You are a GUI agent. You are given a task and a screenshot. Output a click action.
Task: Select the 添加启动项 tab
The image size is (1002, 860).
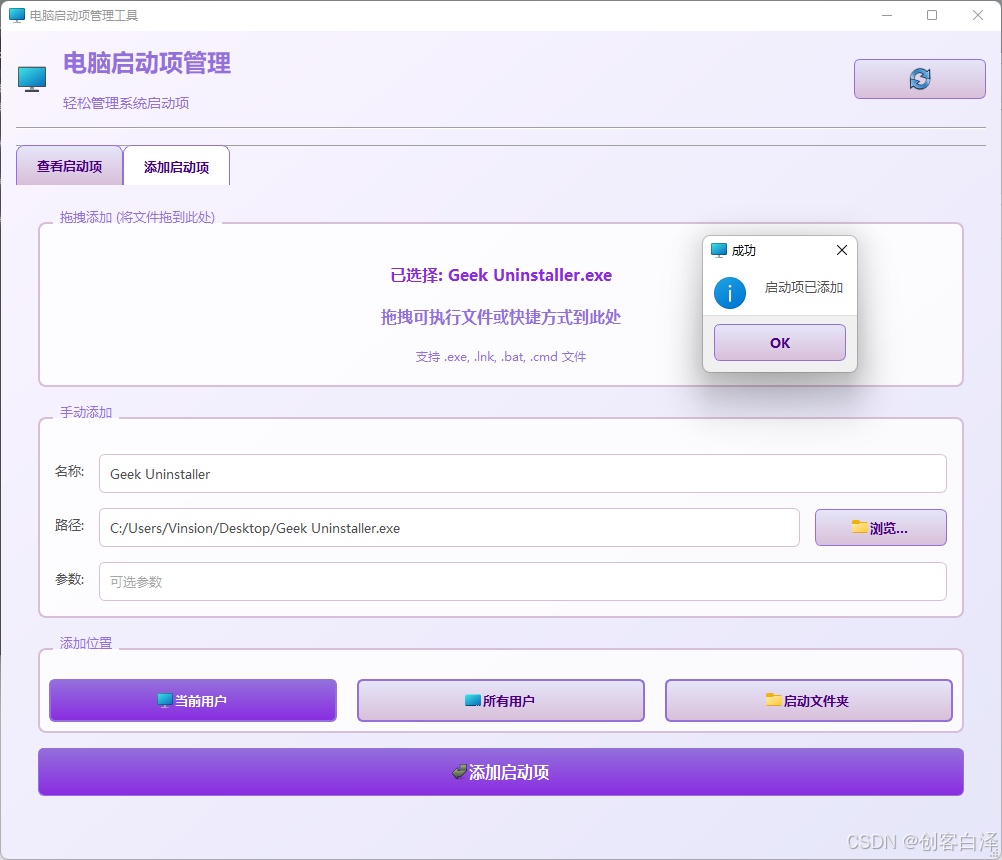coord(176,166)
